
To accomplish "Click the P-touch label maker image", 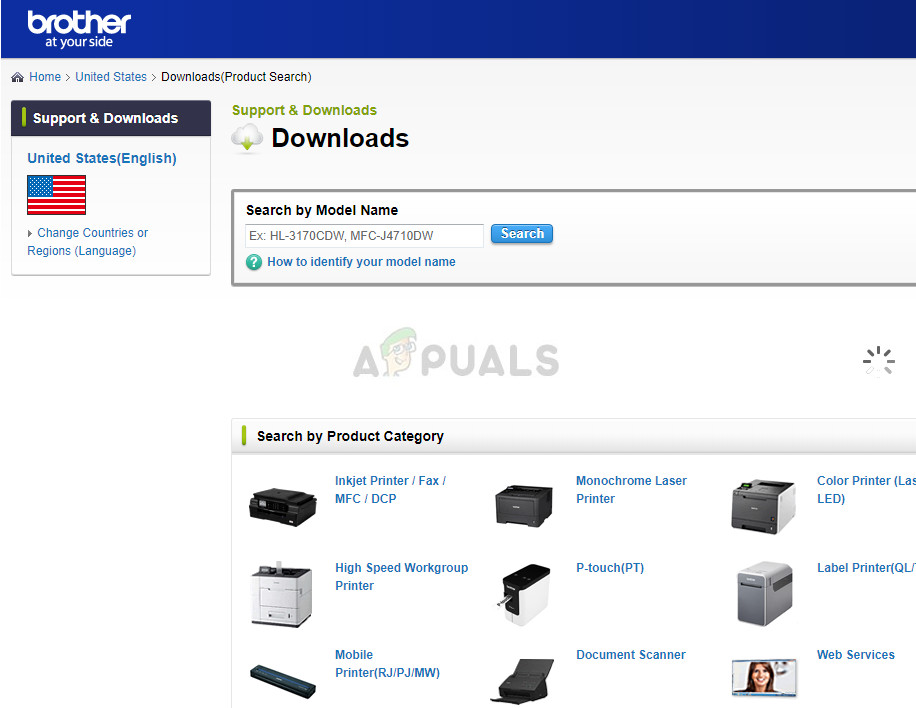I will tap(524, 595).
